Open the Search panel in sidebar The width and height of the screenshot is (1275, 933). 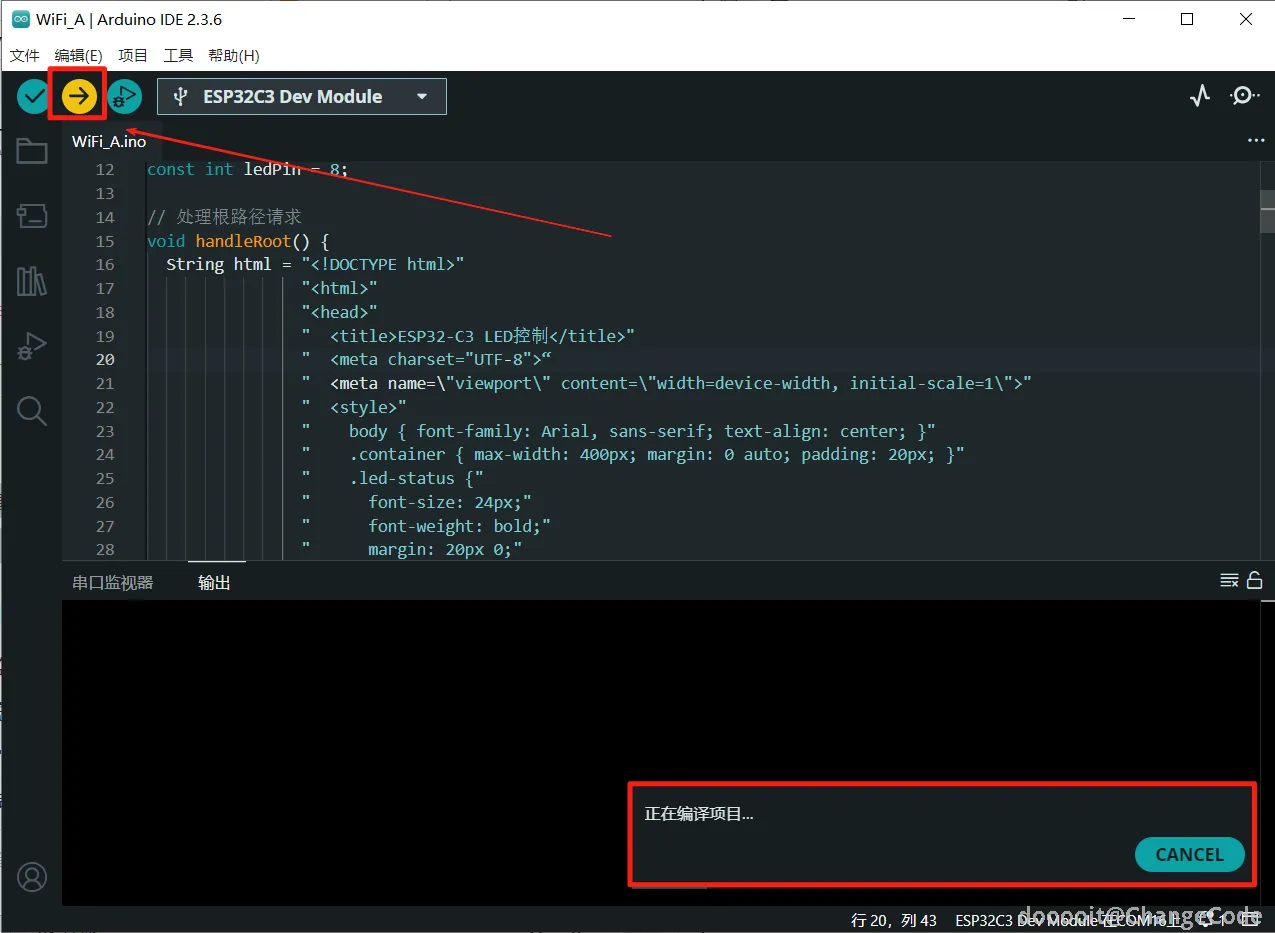[32, 411]
